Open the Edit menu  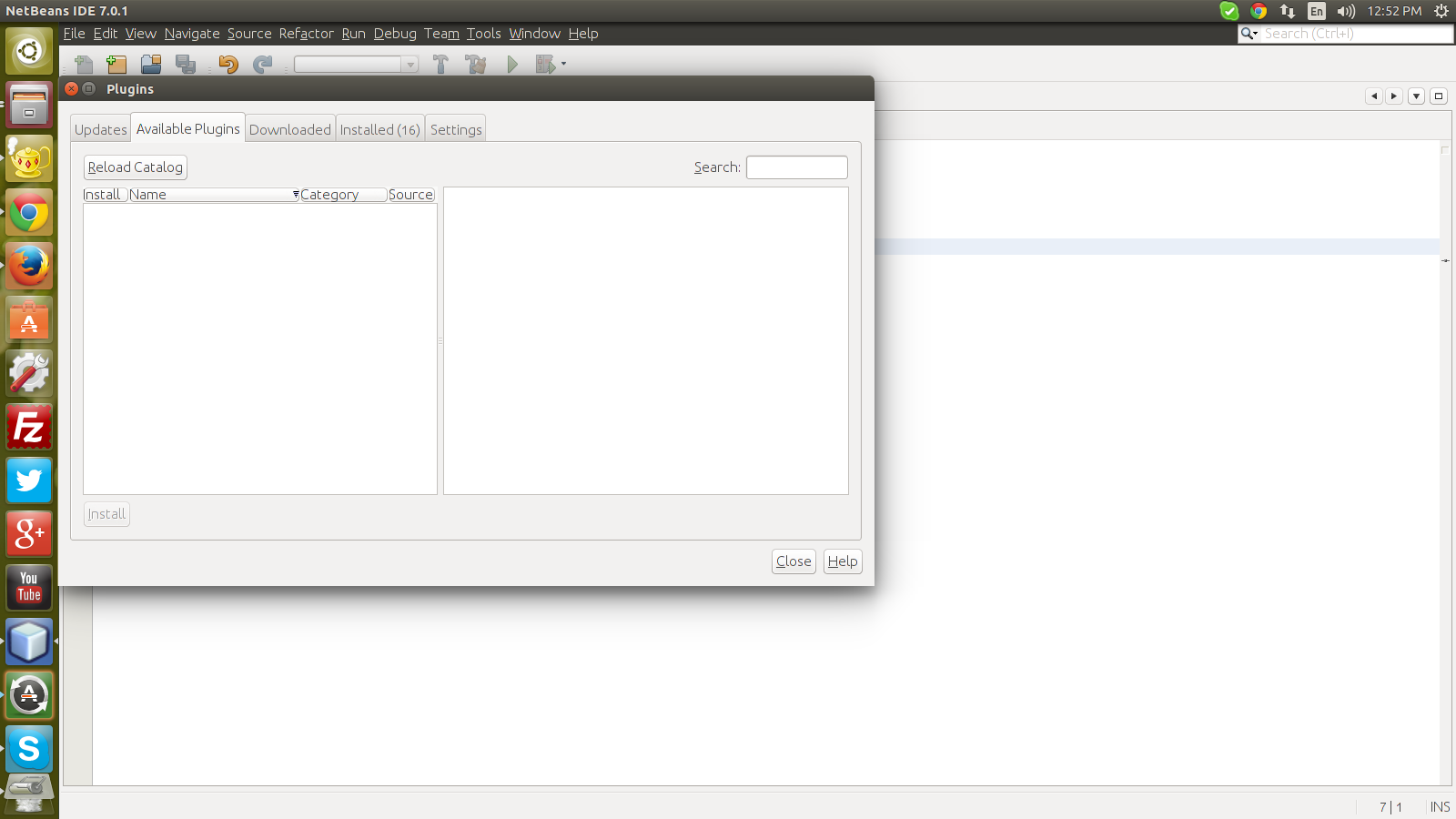106,34
